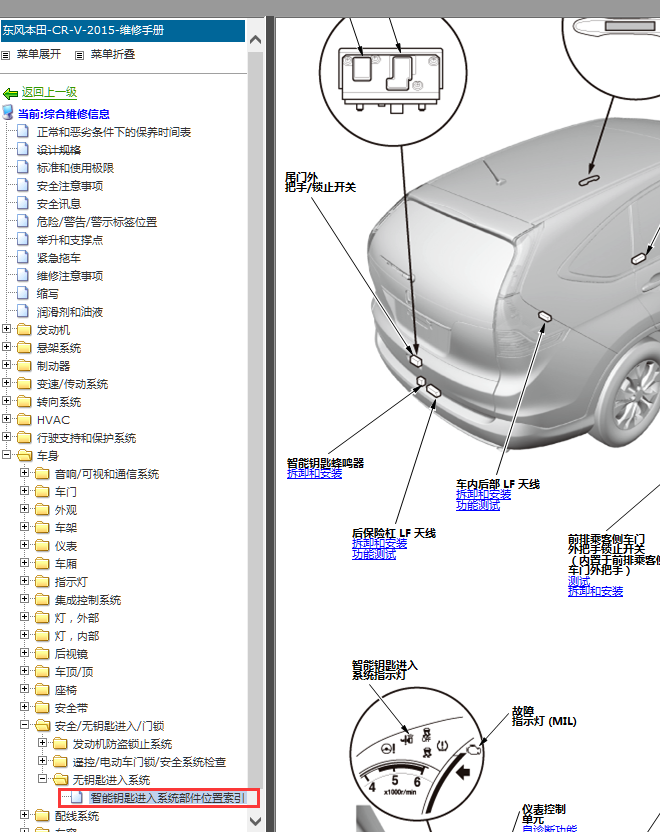Image resolution: width=660 pixels, height=832 pixels.
Task: Expand the 音响/可视和通信系统 node
Action: pos(24,473)
